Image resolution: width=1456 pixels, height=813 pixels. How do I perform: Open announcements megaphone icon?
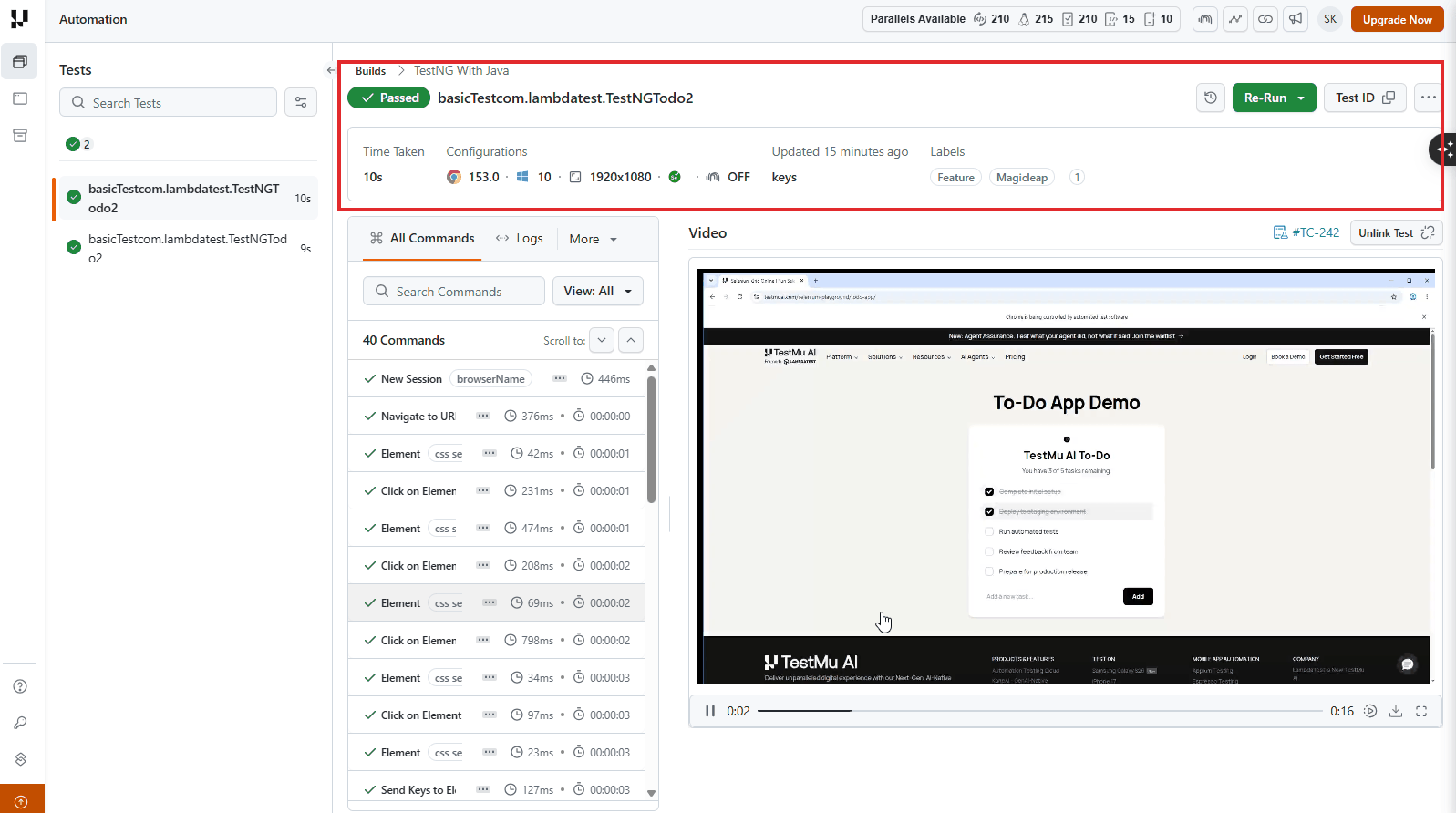(x=1296, y=19)
